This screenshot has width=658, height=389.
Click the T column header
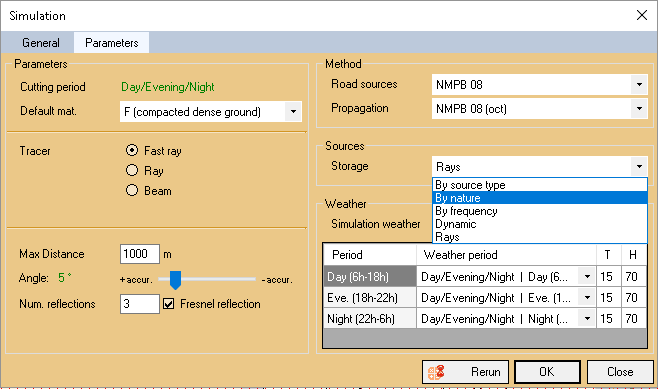click(x=608, y=255)
